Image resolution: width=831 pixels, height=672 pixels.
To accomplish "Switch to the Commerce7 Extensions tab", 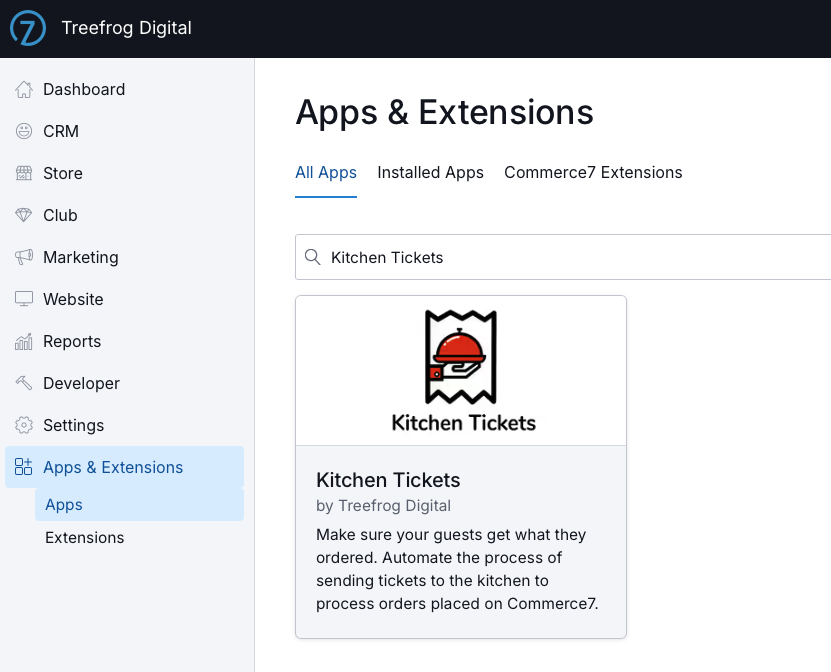I will [593, 173].
